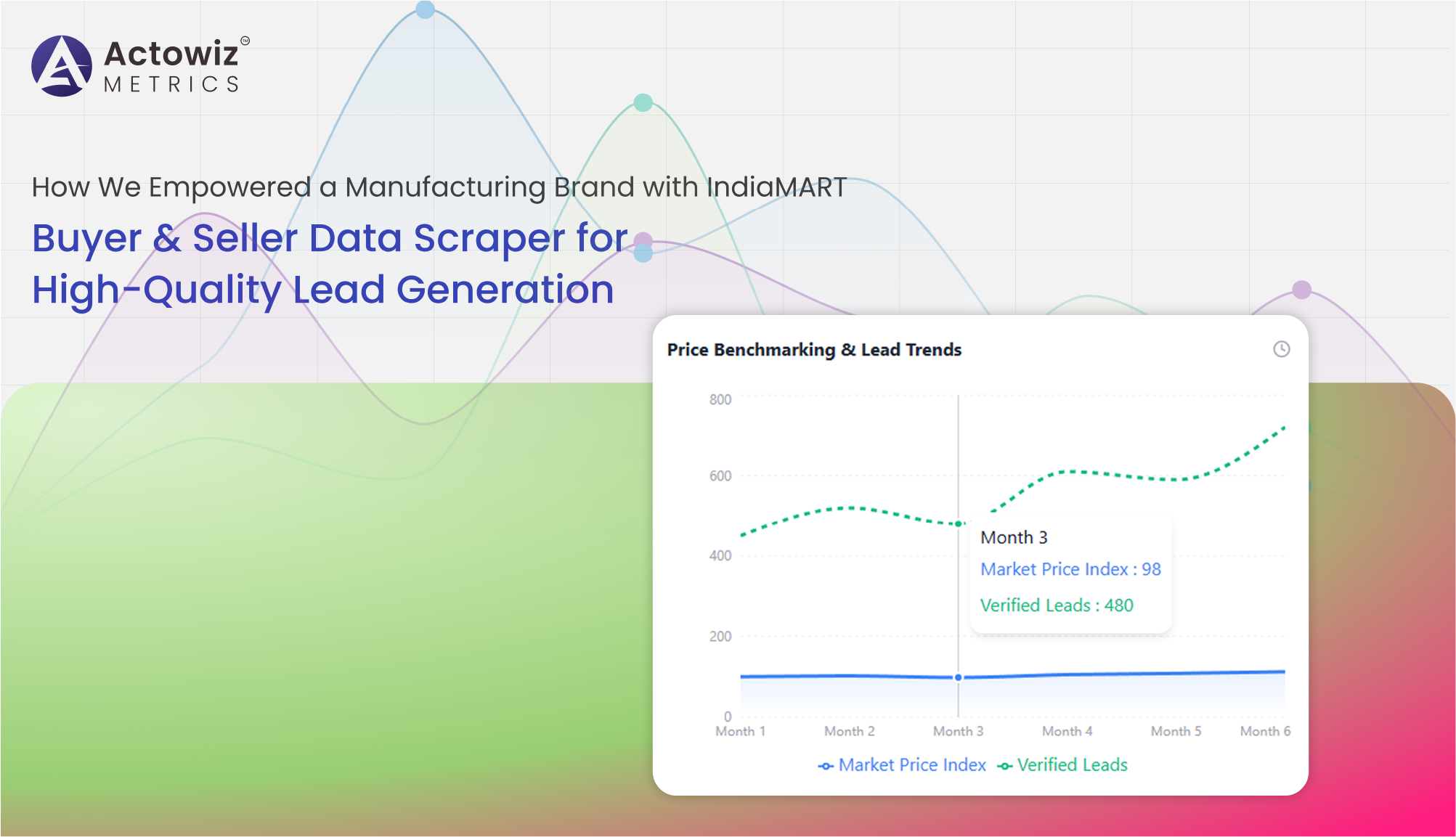Click the "High-Quality Lead Generation" headline line
Screen dimensions: 1456x837
[x=323, y=290]
